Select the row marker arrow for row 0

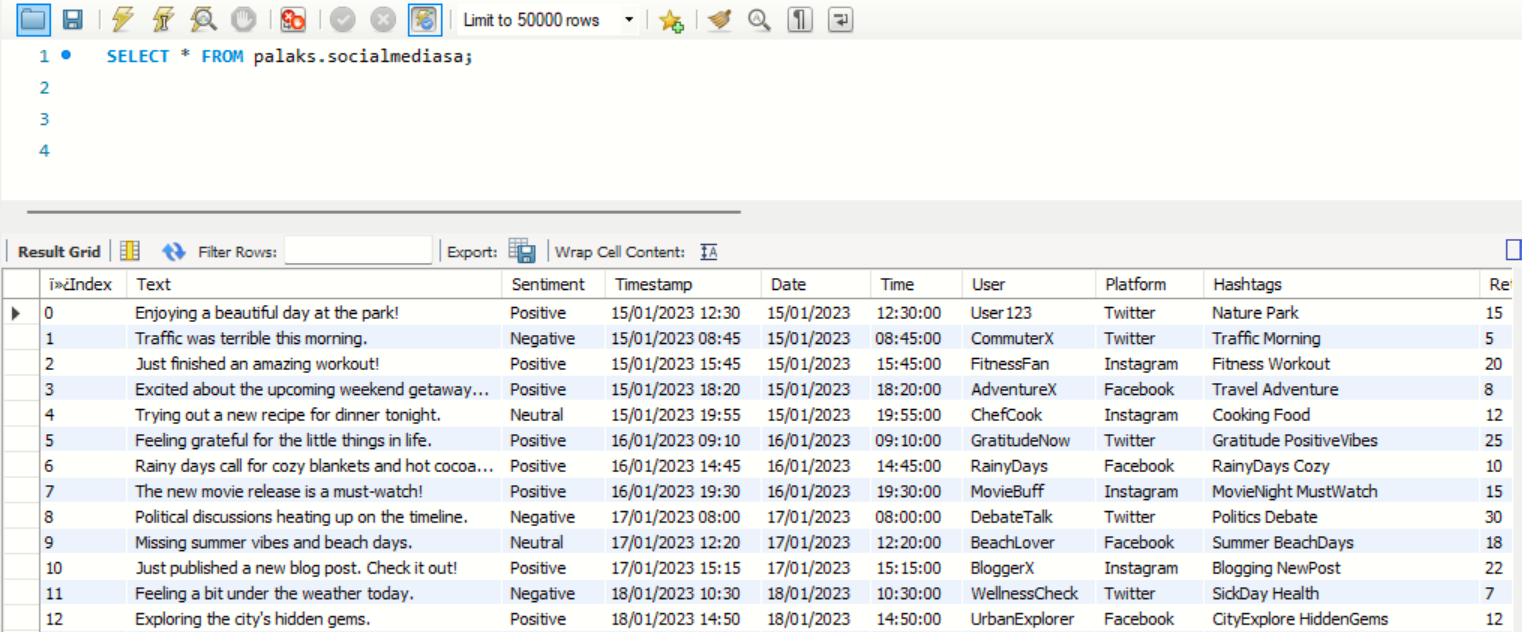16,313
